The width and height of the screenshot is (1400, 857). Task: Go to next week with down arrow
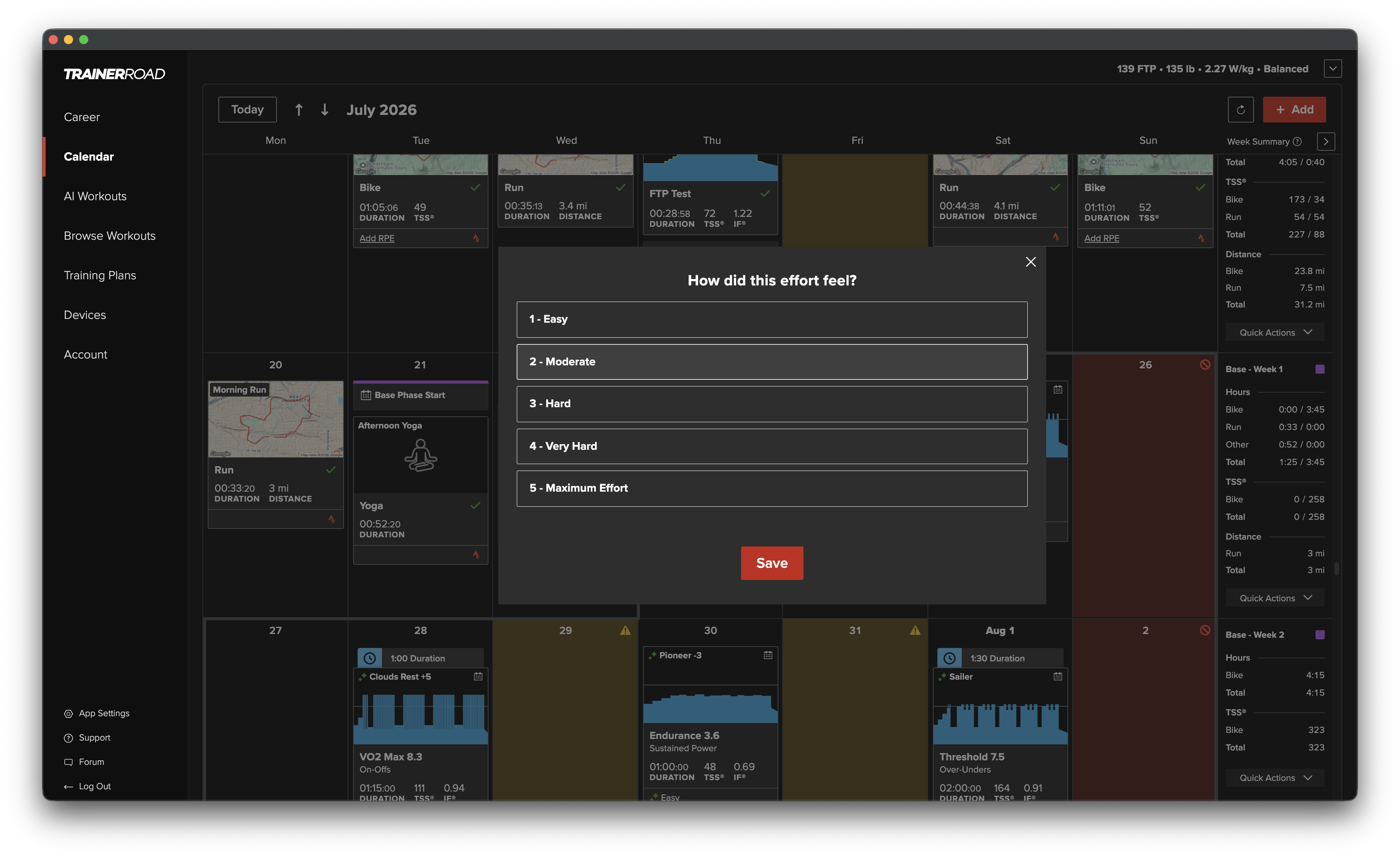(x=325, y=110)
